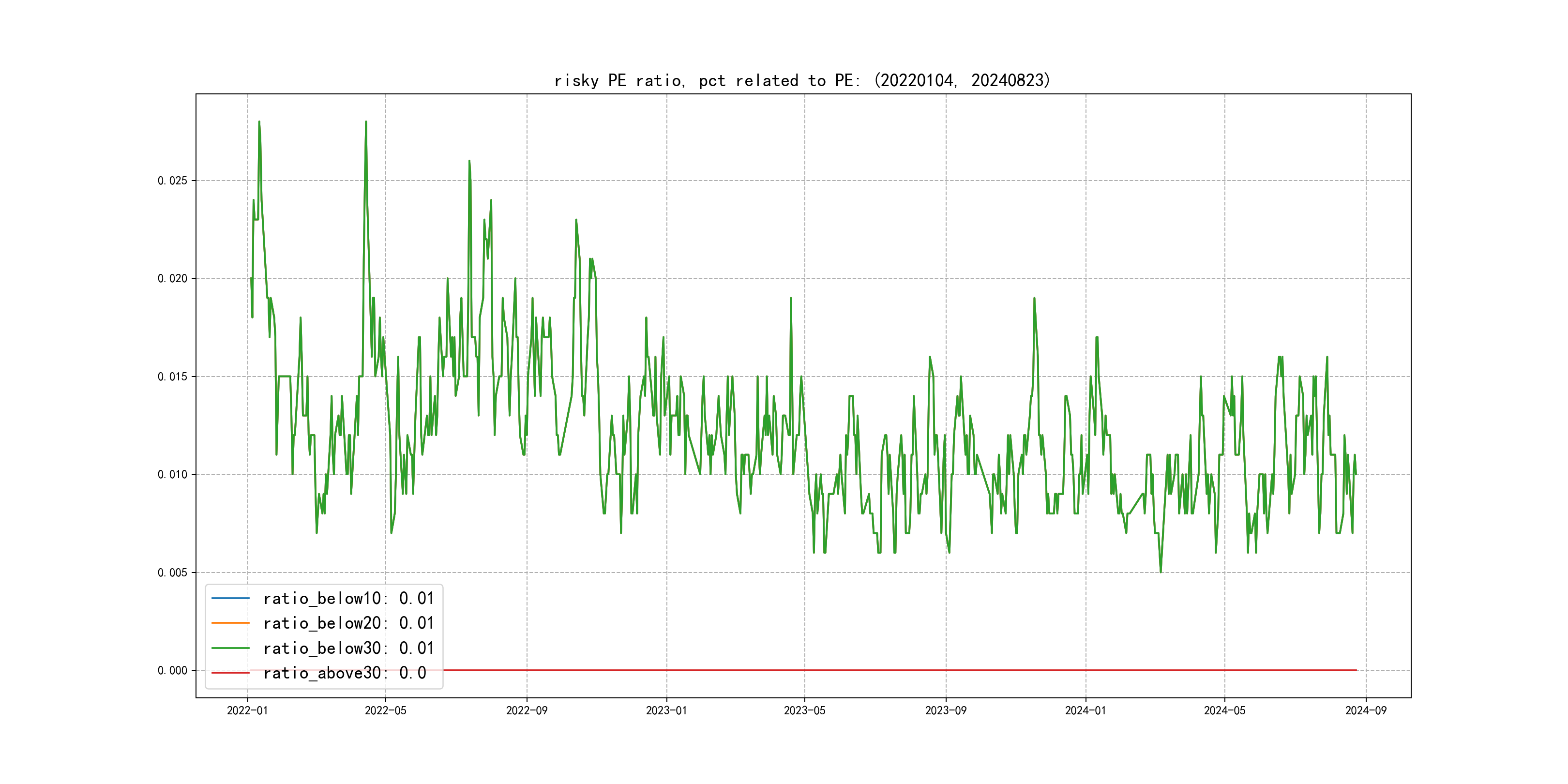Viewport: 1568px width, 784px height.
Task: Click the chart title text
Action: [x=802, y=80]
